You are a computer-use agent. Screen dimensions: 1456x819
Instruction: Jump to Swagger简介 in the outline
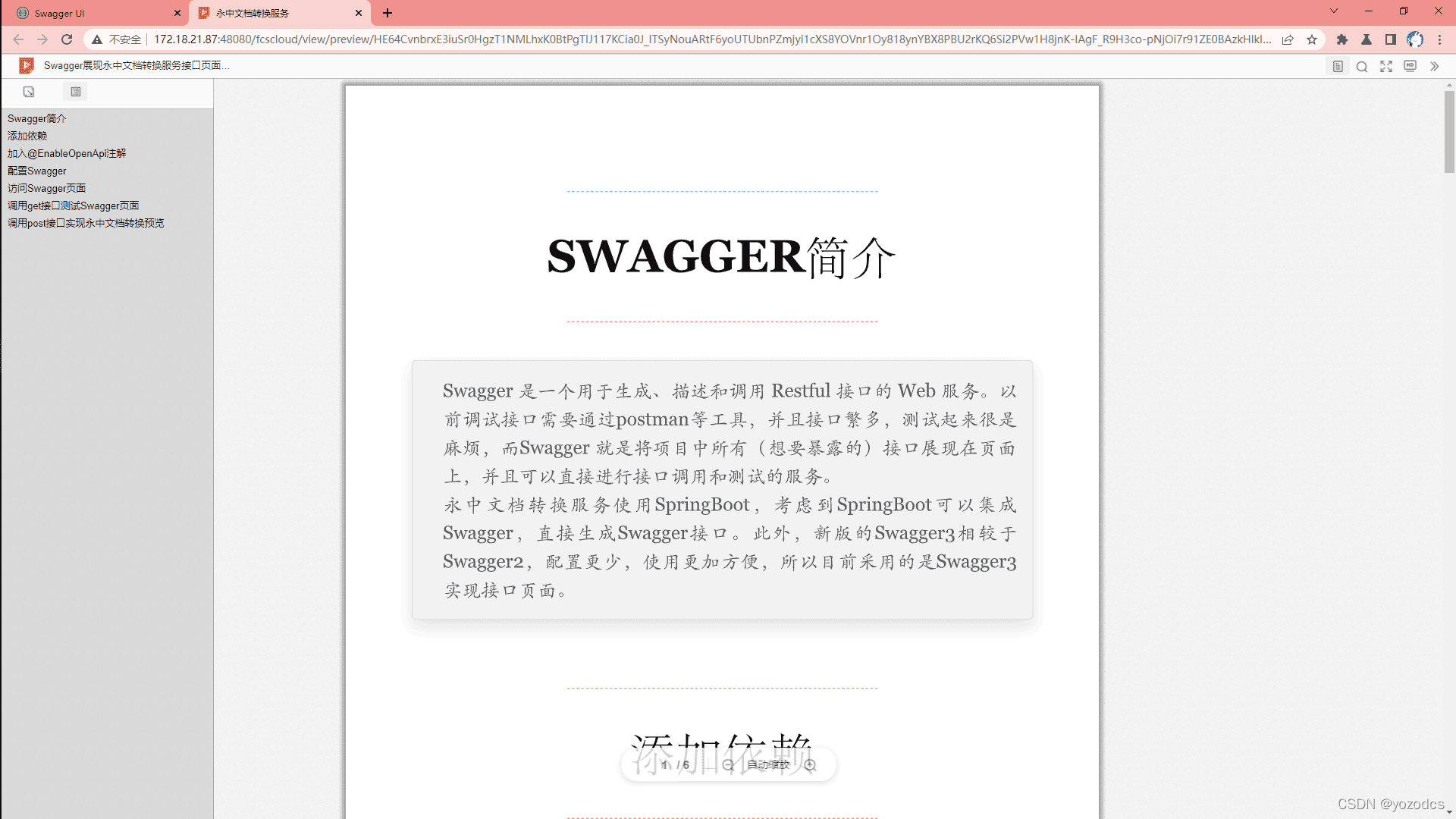coord(36,118)
